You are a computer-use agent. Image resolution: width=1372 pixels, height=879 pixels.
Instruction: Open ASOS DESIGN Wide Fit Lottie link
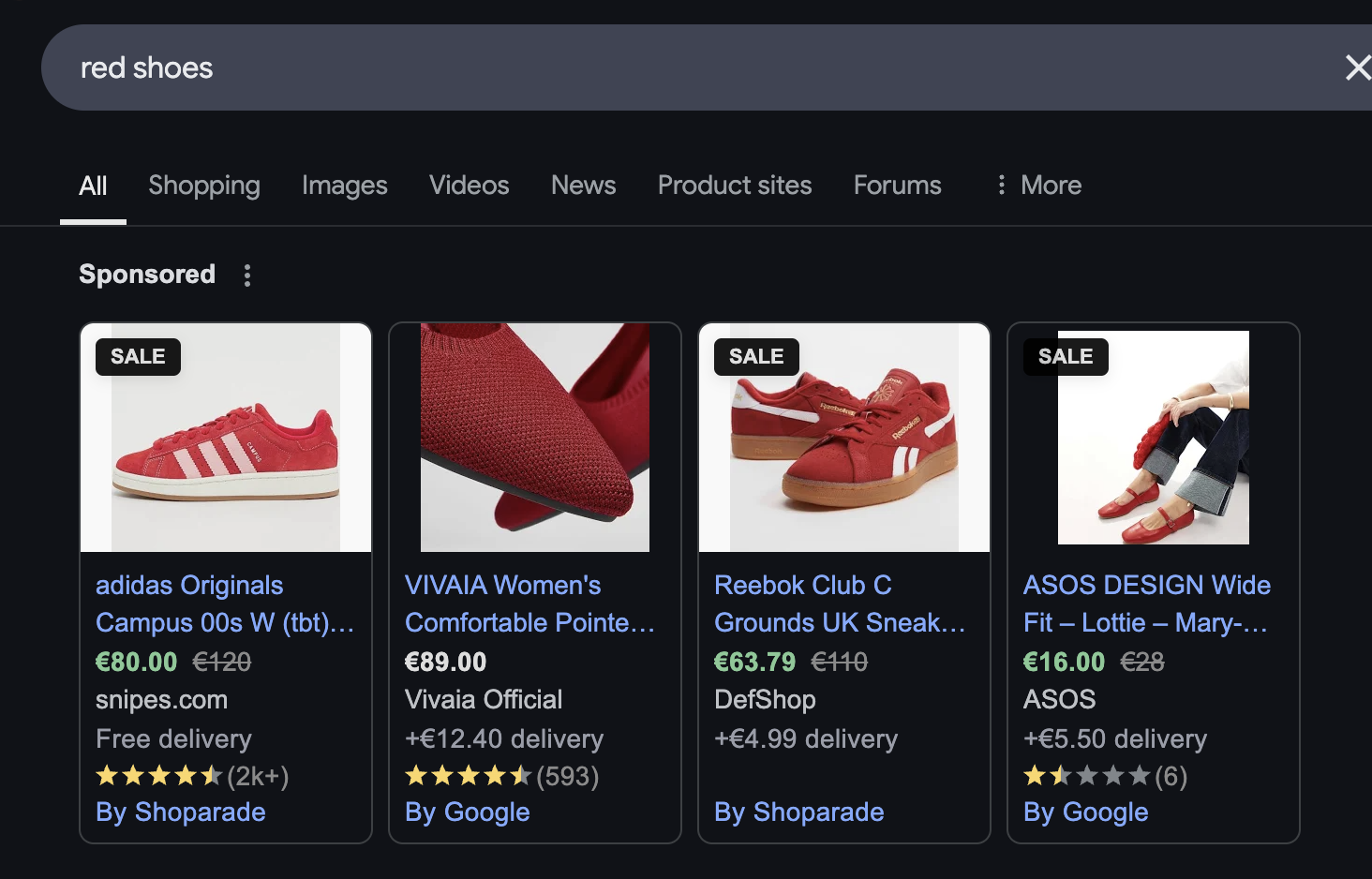1147,603
